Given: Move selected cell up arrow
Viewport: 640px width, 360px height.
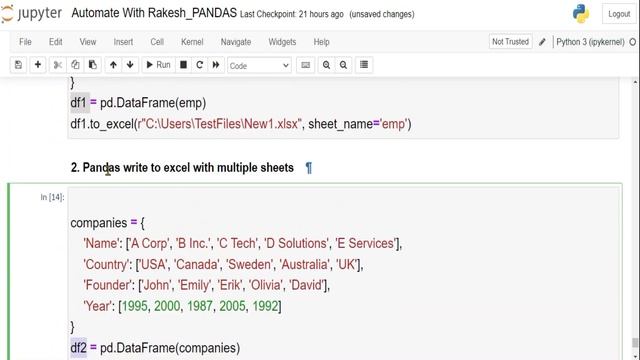Looking at the screenshot, I should (113, 65).
